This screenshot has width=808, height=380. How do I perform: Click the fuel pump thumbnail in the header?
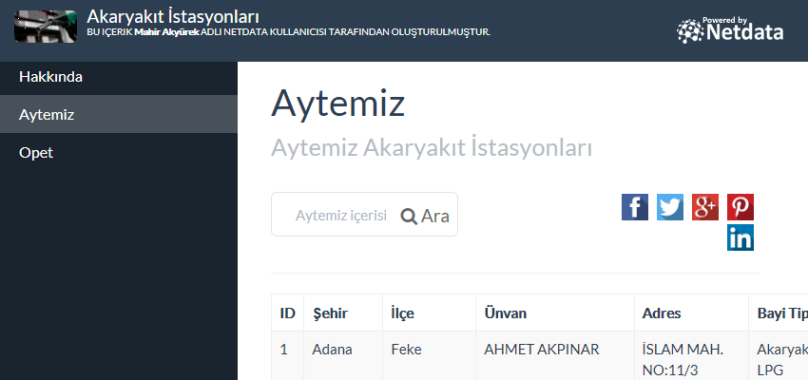(45, 26)
